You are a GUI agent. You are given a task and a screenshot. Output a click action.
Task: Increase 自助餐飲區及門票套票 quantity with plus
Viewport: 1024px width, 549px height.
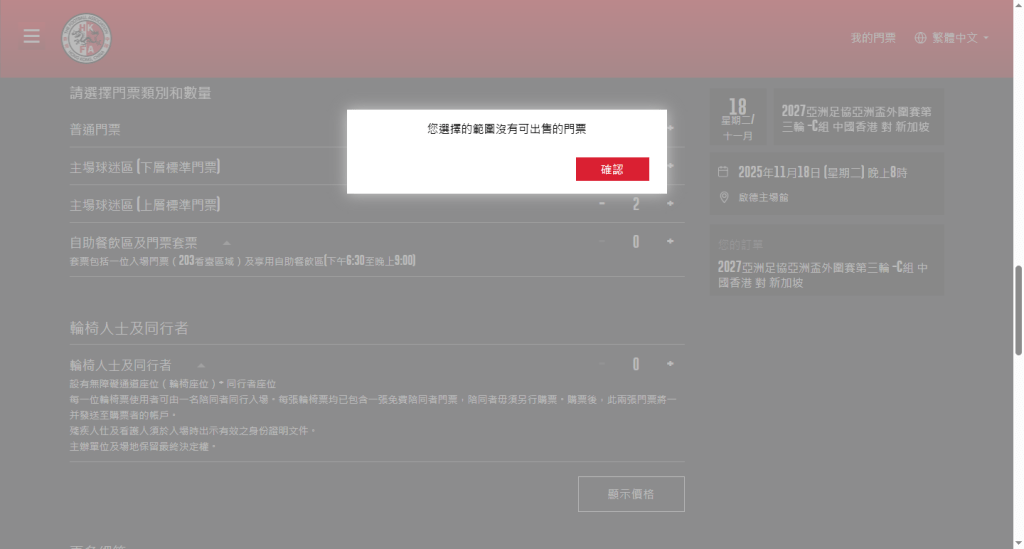pyautogui.click(x=670, y=242)
